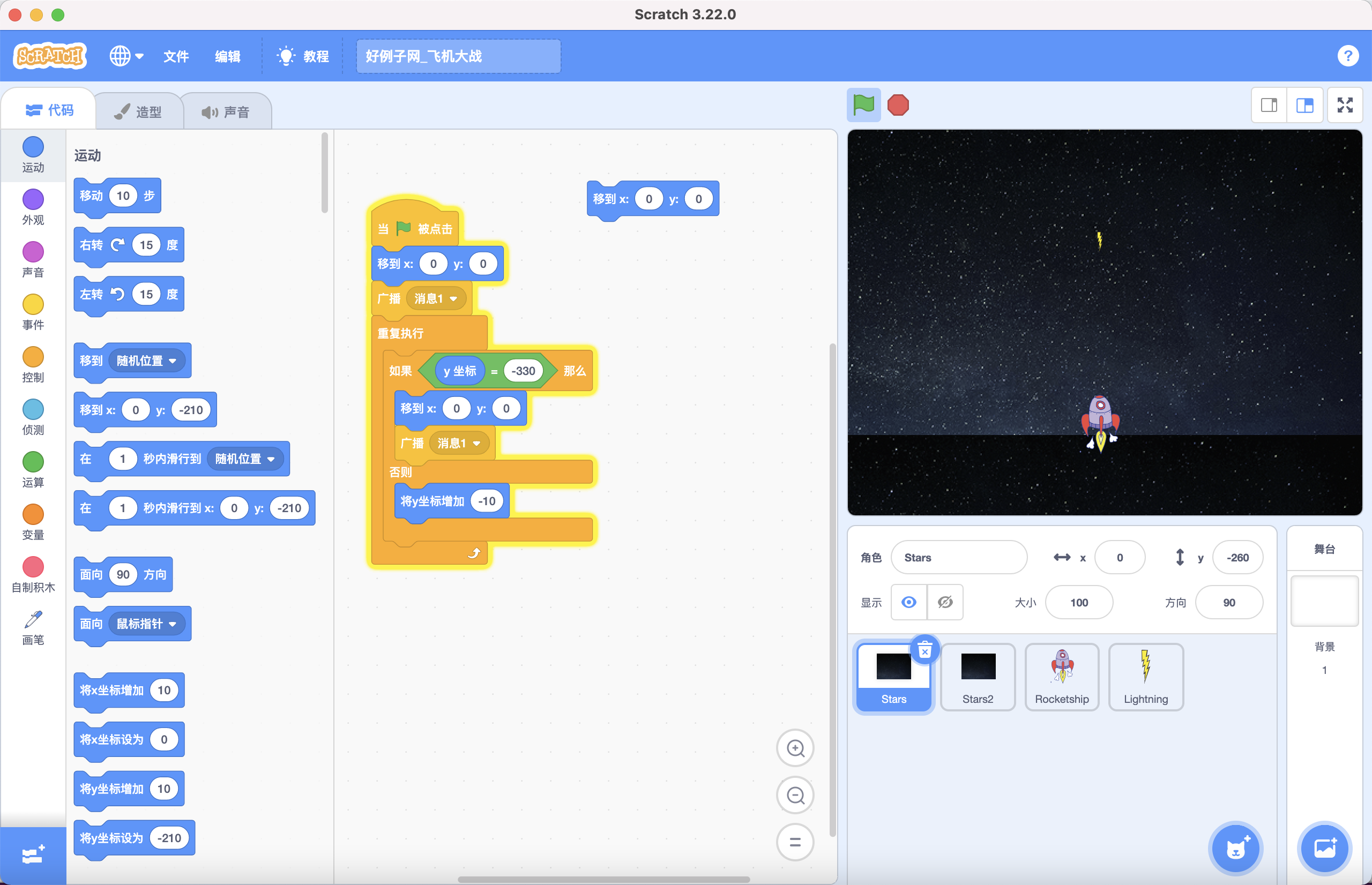Select the 运算 block category
1372x885 pixels.
tap(33, 469)
